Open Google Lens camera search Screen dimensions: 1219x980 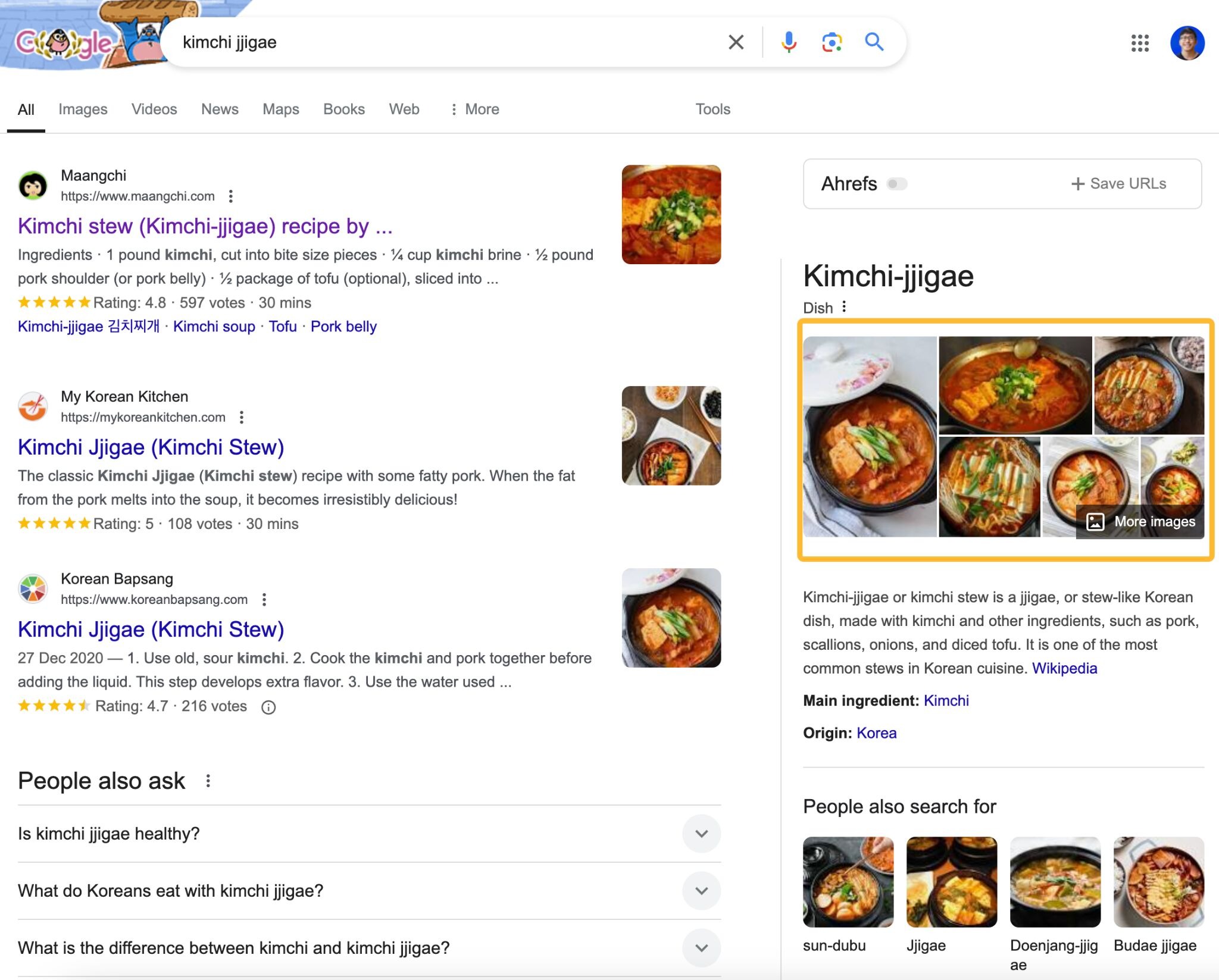(x=832, y=42)
